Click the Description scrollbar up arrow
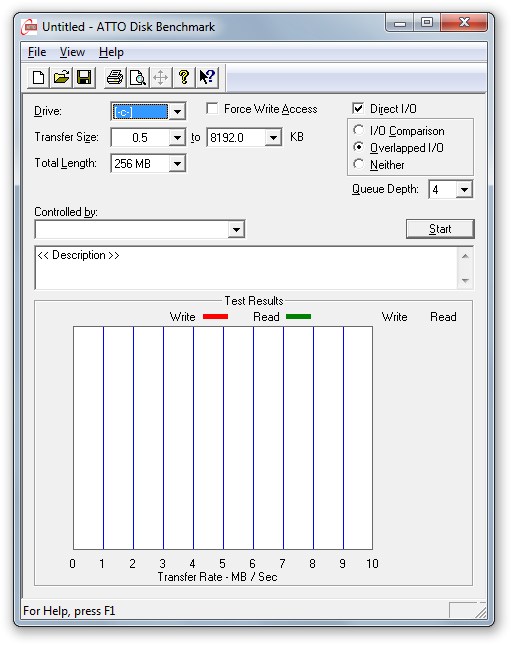 tap(465, 256)
